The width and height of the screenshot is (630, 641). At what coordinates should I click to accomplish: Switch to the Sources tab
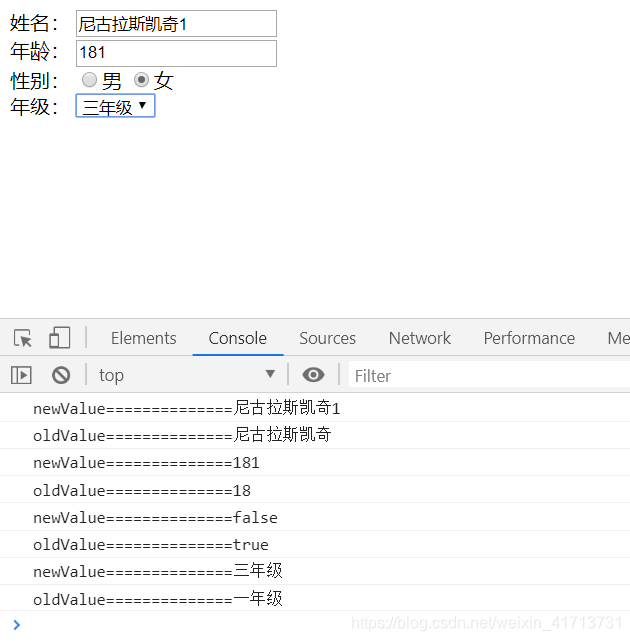pos(327,338)
